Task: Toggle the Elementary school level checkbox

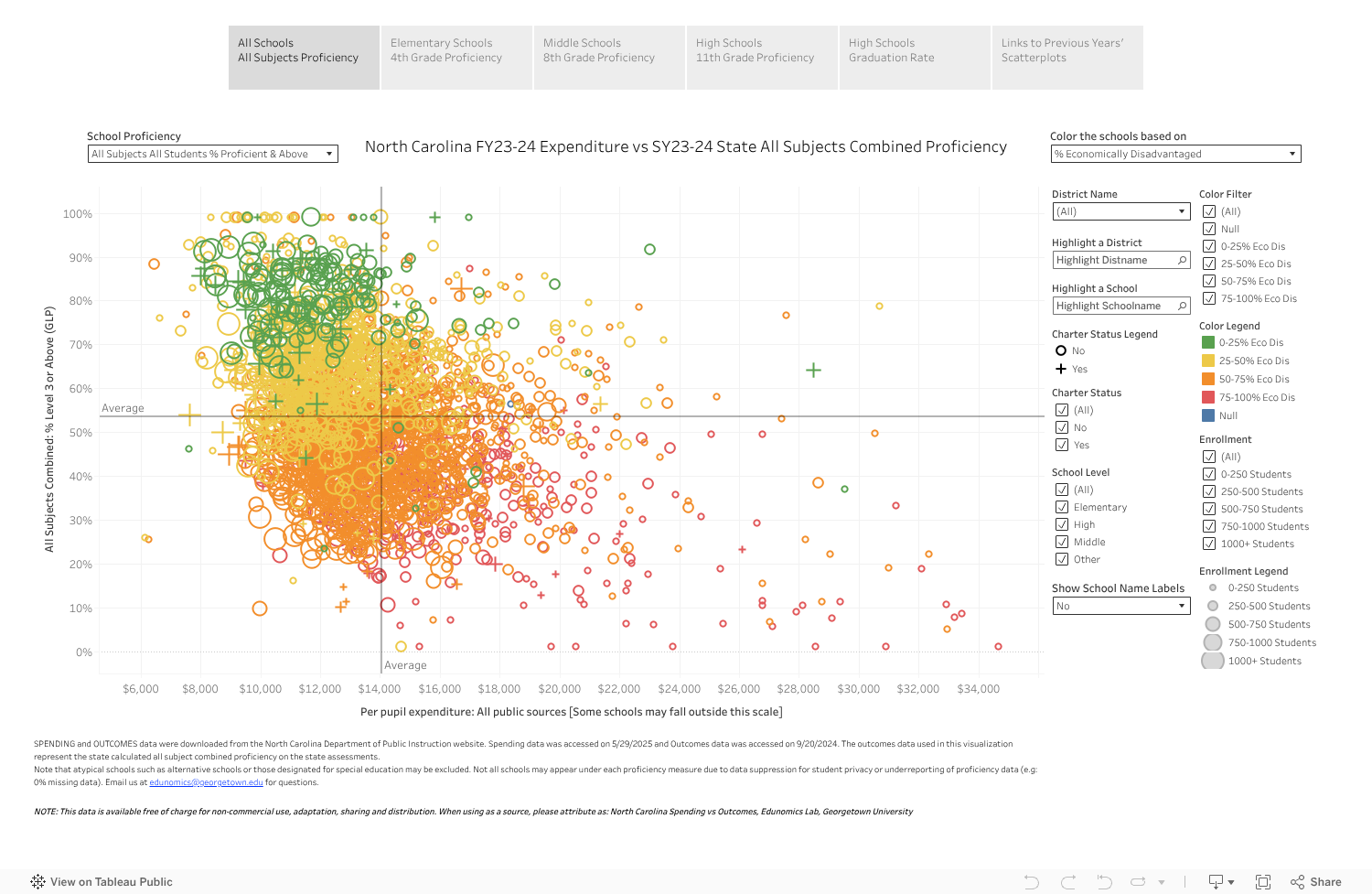Action: [1062, 507]
